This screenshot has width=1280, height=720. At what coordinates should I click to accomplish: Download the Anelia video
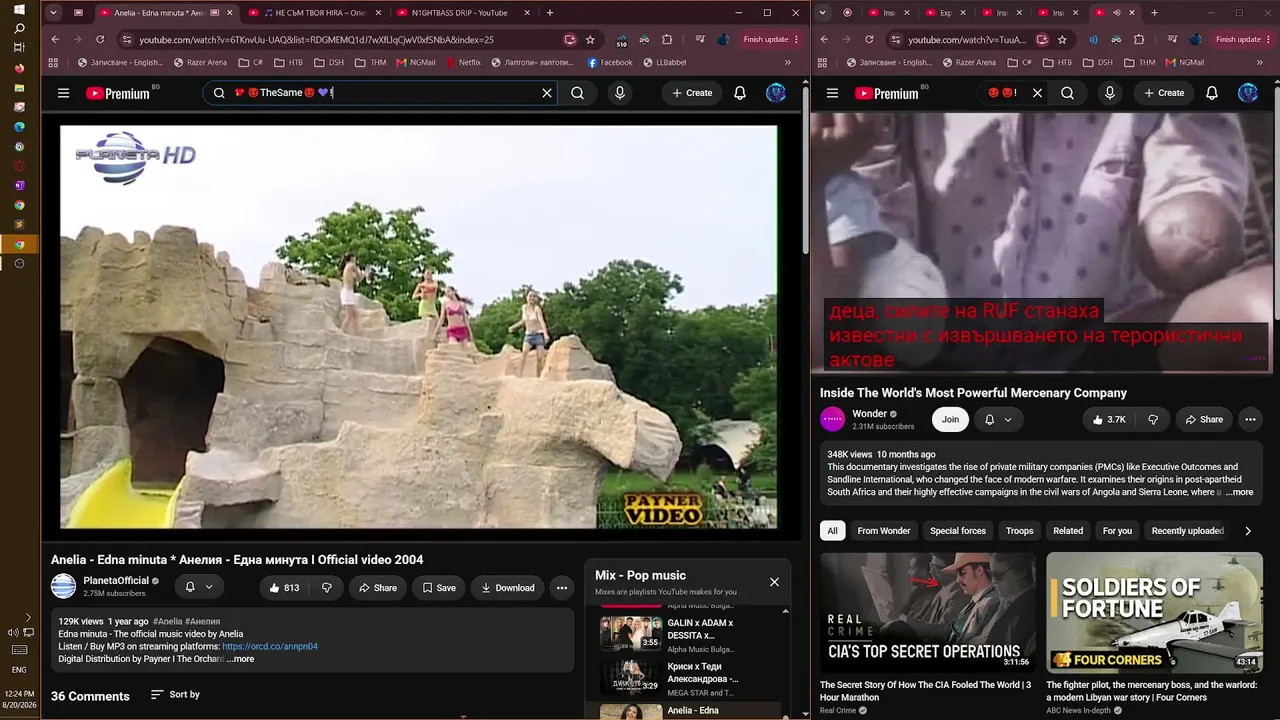point(508,588)
